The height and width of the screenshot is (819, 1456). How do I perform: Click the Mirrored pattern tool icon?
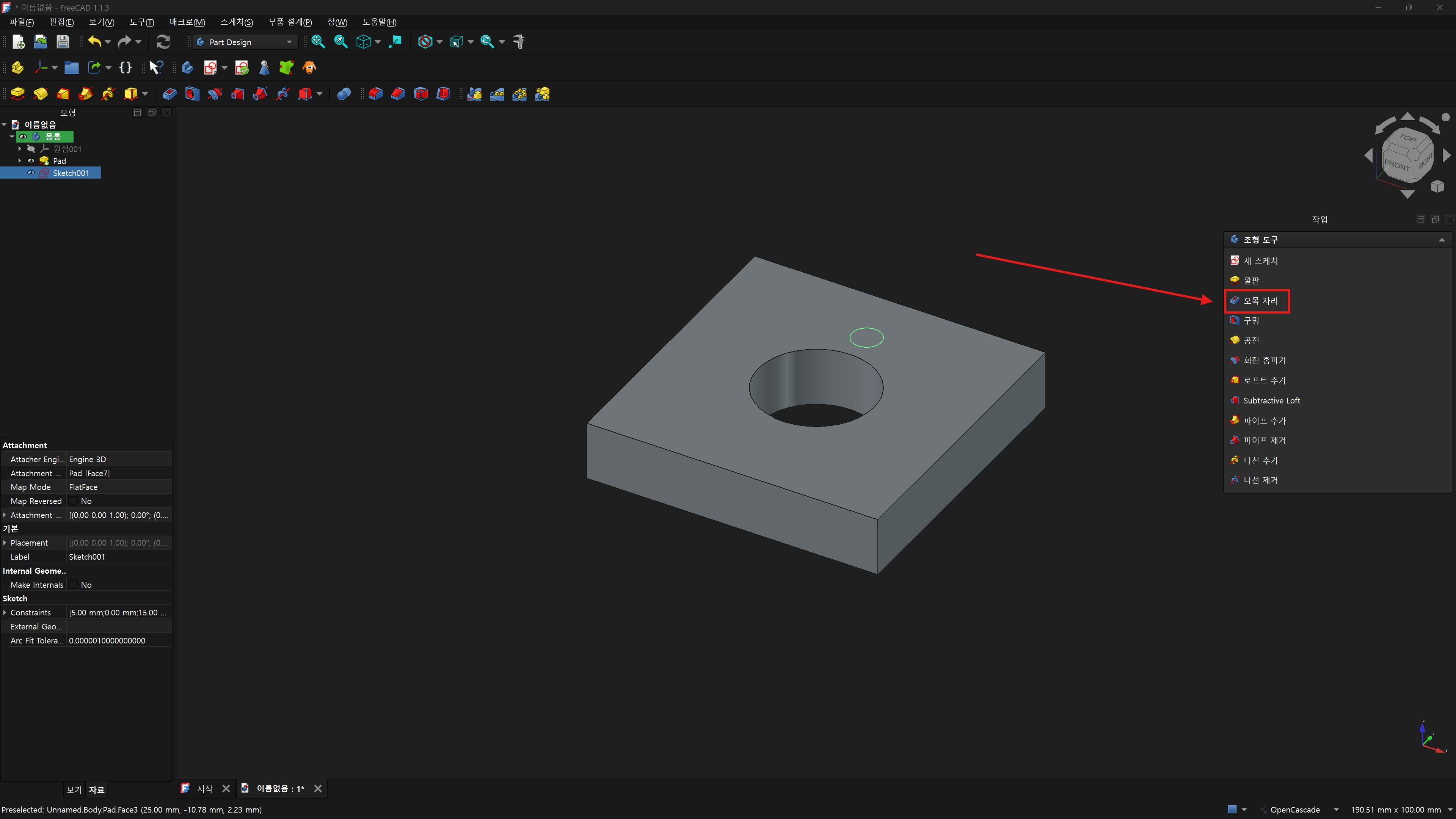[475, 94]
